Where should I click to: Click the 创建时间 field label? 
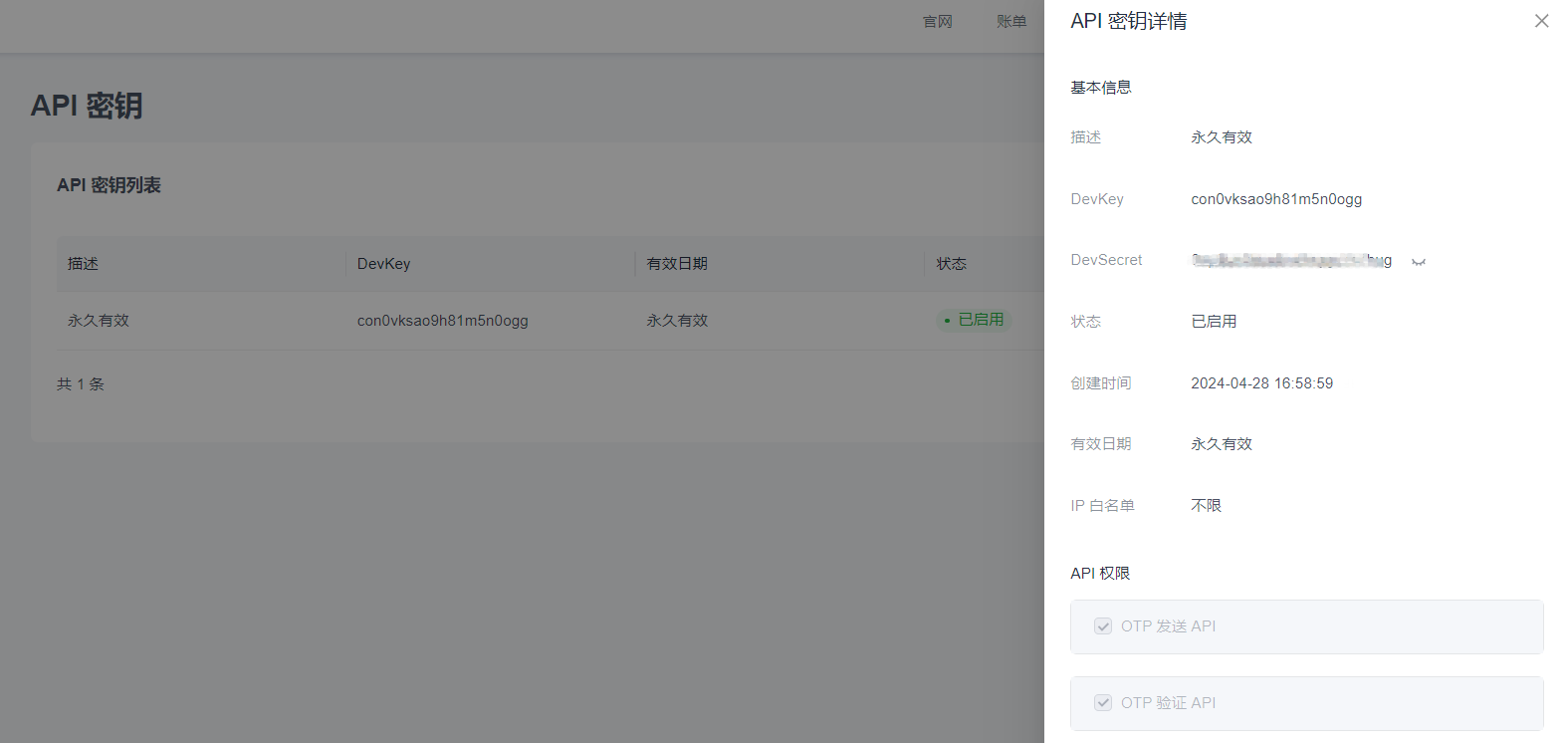coord(1101,383)
